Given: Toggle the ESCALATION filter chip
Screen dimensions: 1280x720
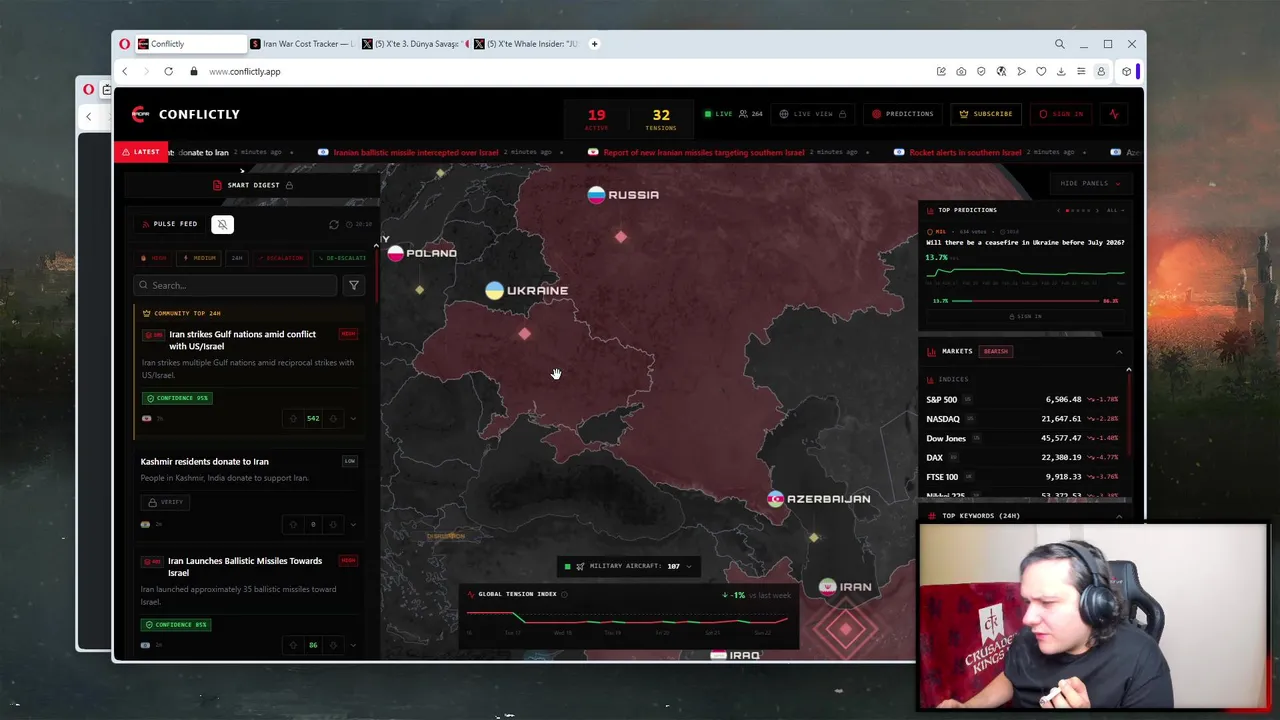Looking at the screenshot, I should pyautogui.click(x=280, y=258).
